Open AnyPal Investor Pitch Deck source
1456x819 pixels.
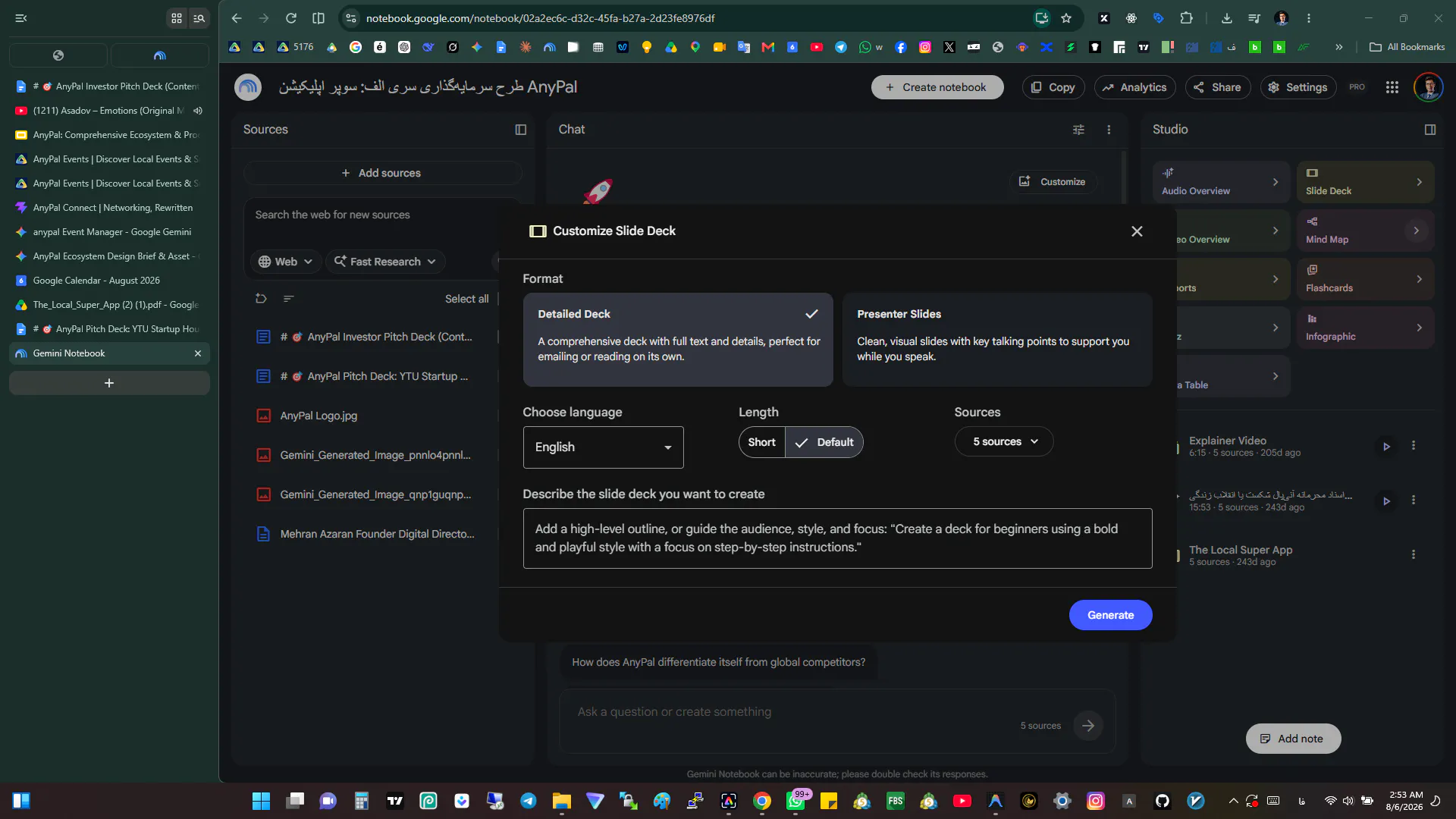pyautogui.click(x=376, y=337)
